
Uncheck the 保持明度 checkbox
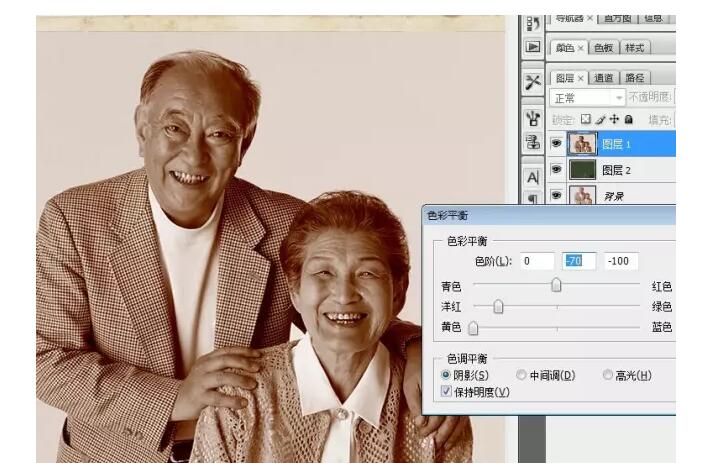446,391
